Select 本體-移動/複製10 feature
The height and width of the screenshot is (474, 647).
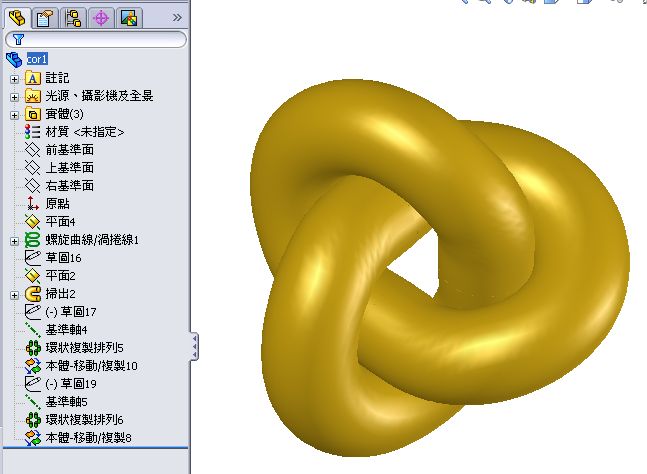click(x=92, y=366)
